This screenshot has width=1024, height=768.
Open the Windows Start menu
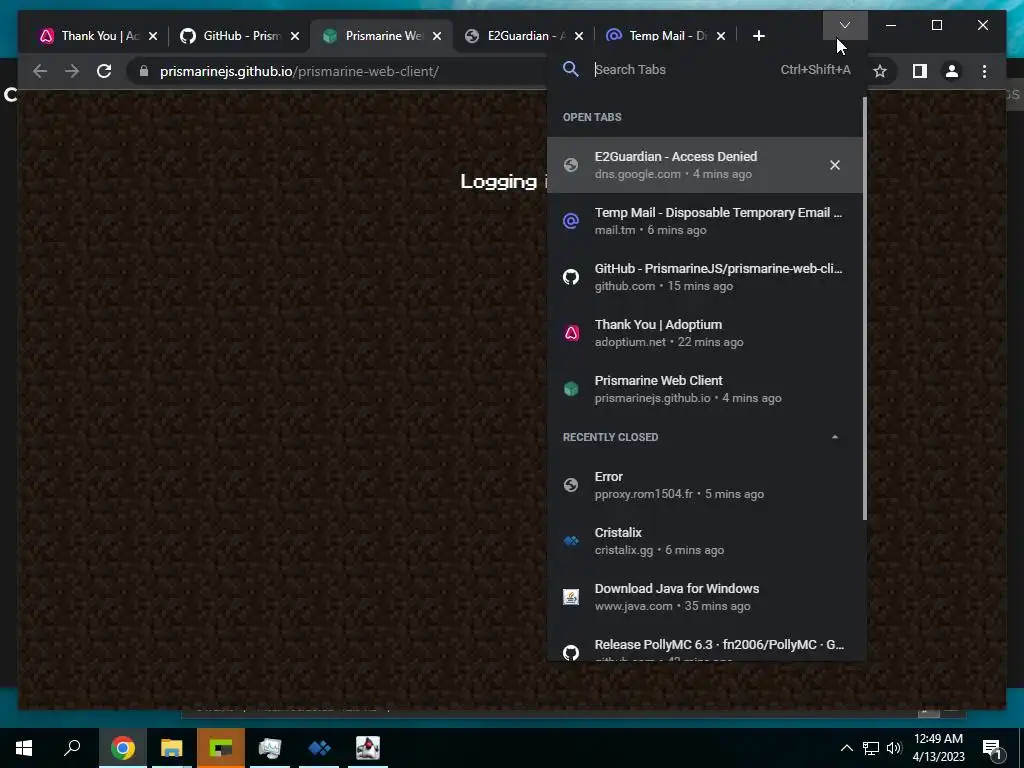(x=24, y=748)
